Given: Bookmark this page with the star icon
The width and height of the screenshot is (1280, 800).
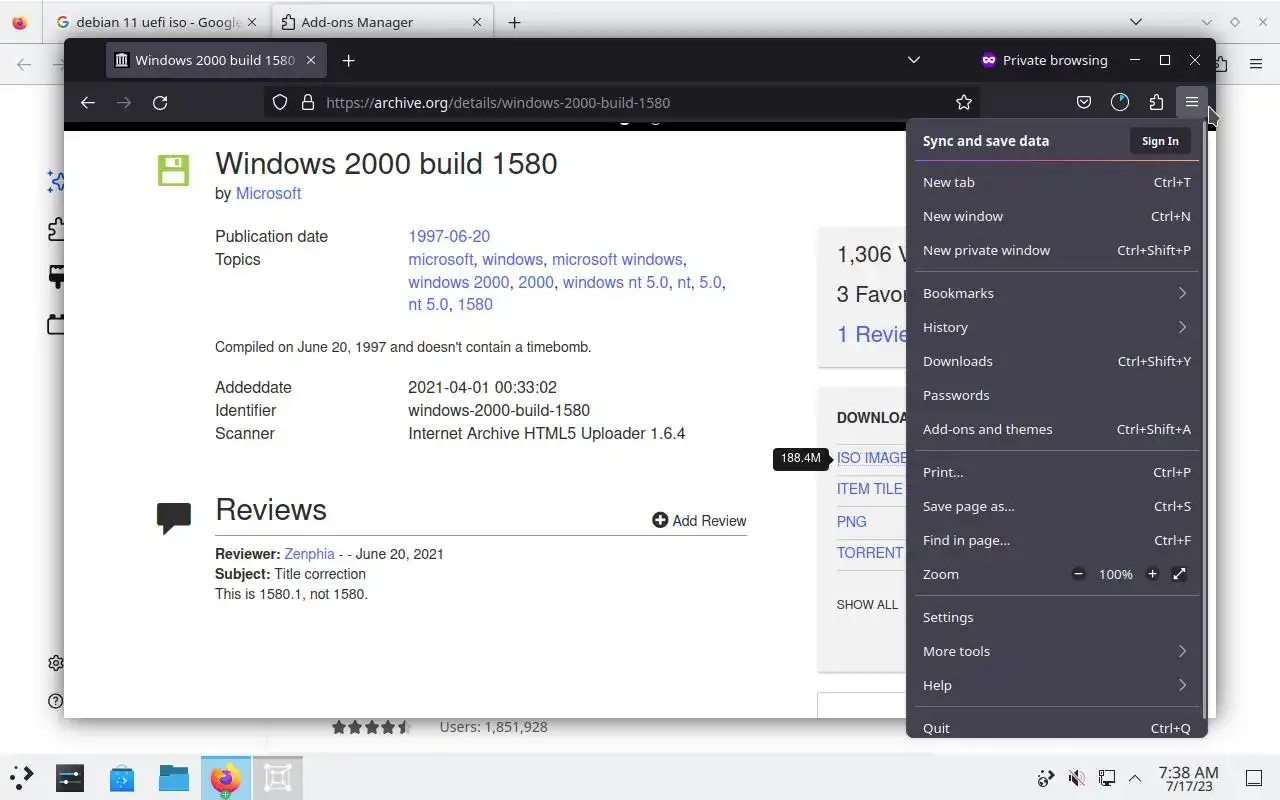Looking at the screenshot, I should [964, 102].
